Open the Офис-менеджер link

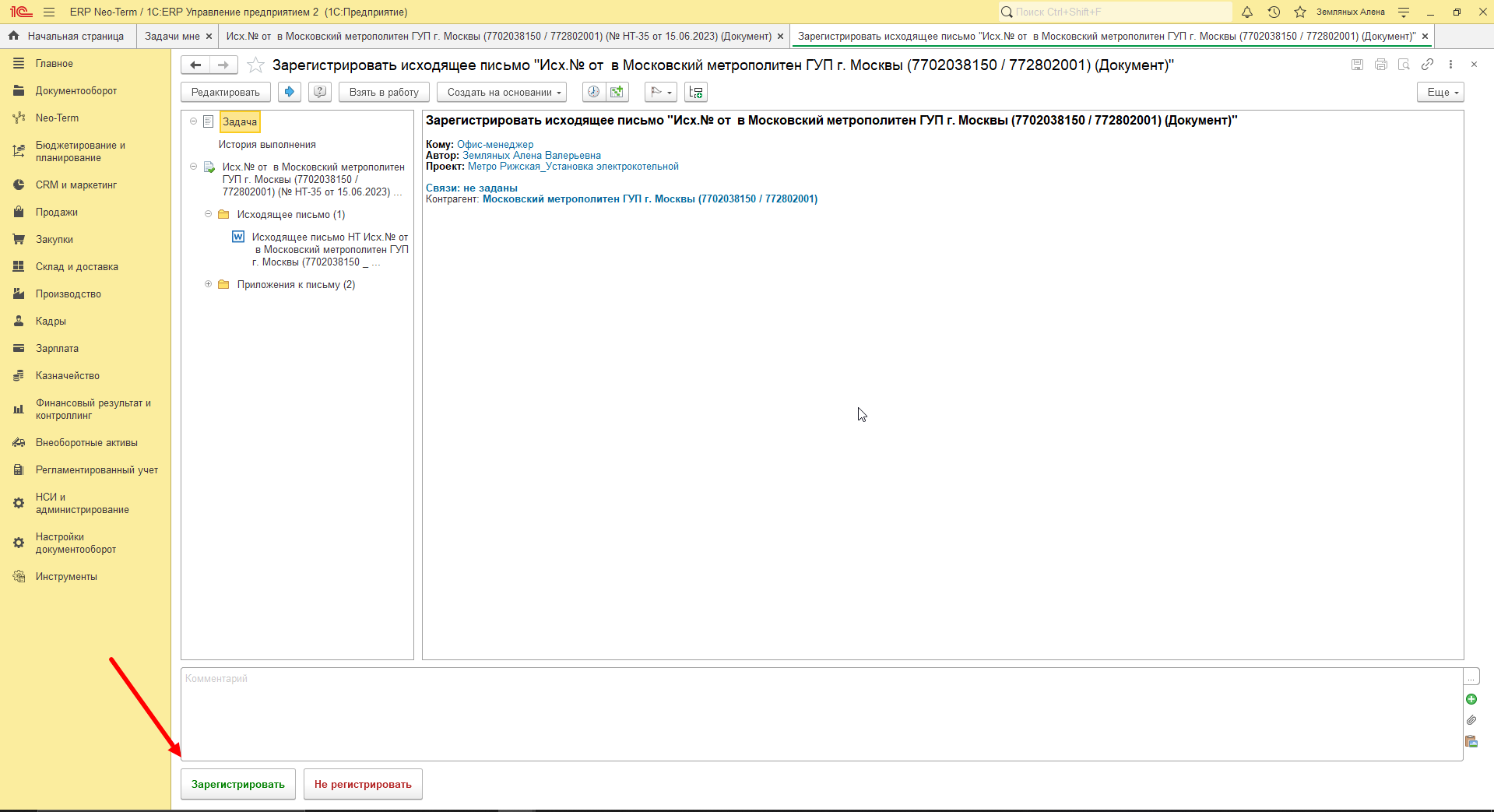point(495,144)
